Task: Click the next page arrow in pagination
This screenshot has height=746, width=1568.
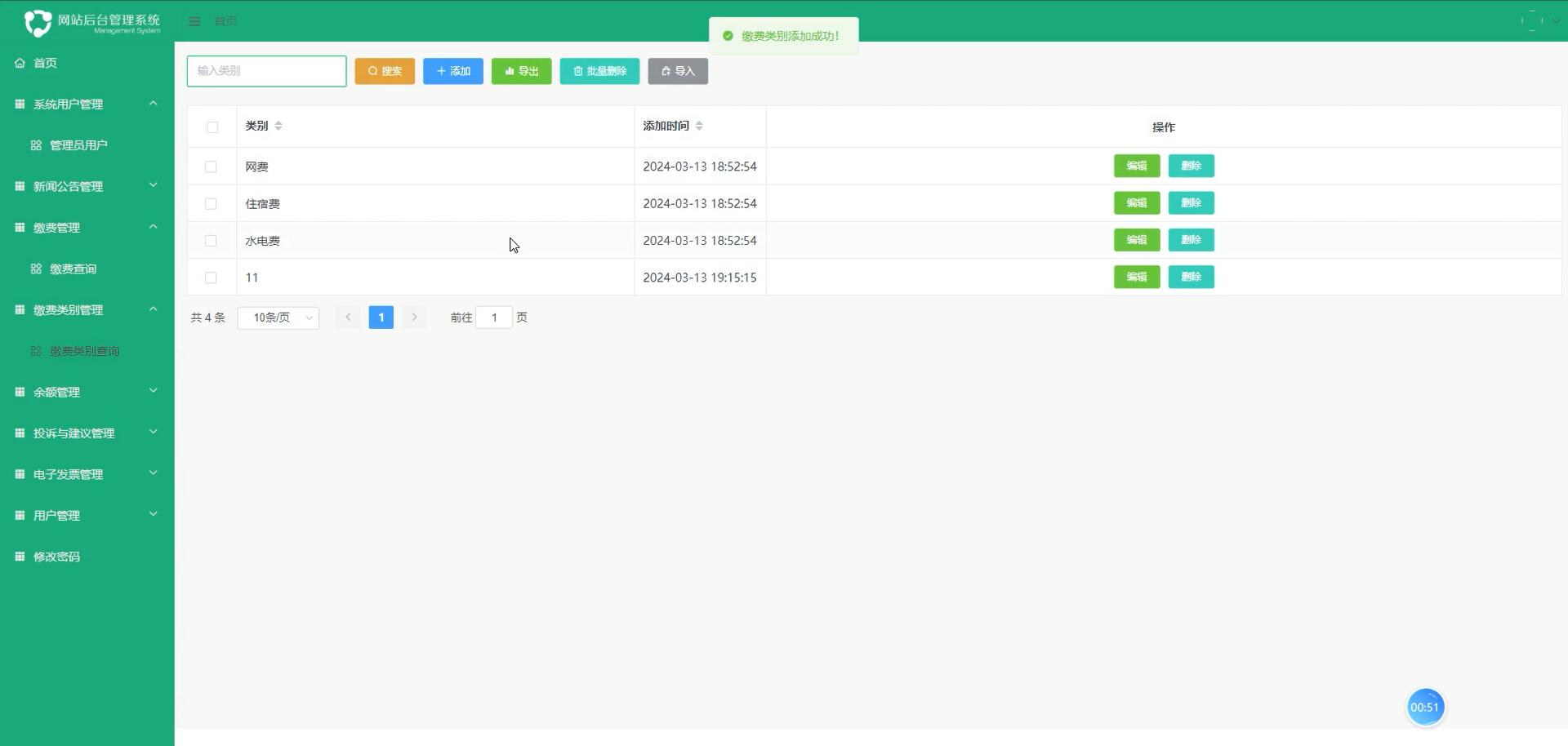Action: point(414,317)
